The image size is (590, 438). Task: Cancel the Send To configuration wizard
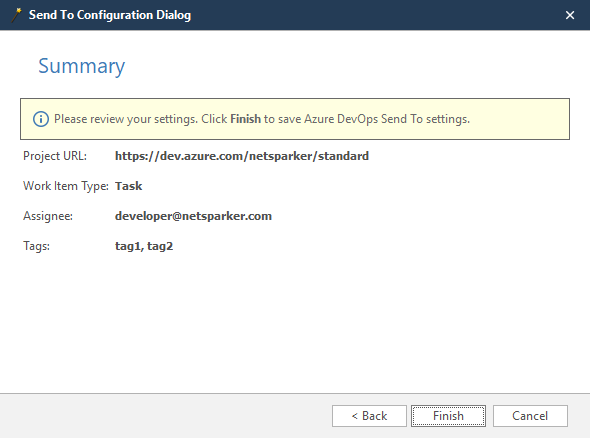tap(530, 416)
